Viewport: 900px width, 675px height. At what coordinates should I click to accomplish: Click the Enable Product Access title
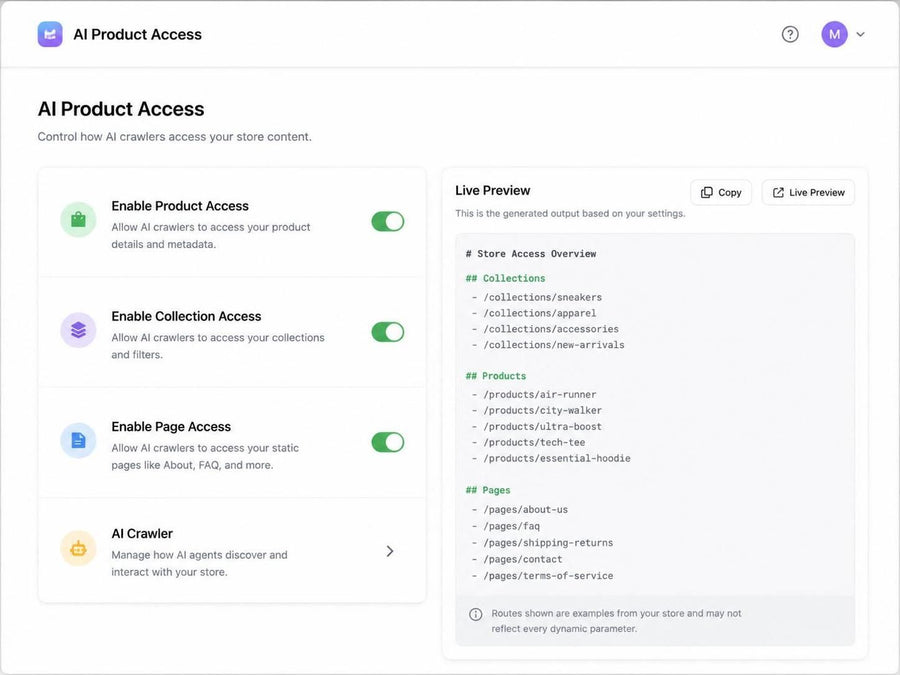point(180,206)
